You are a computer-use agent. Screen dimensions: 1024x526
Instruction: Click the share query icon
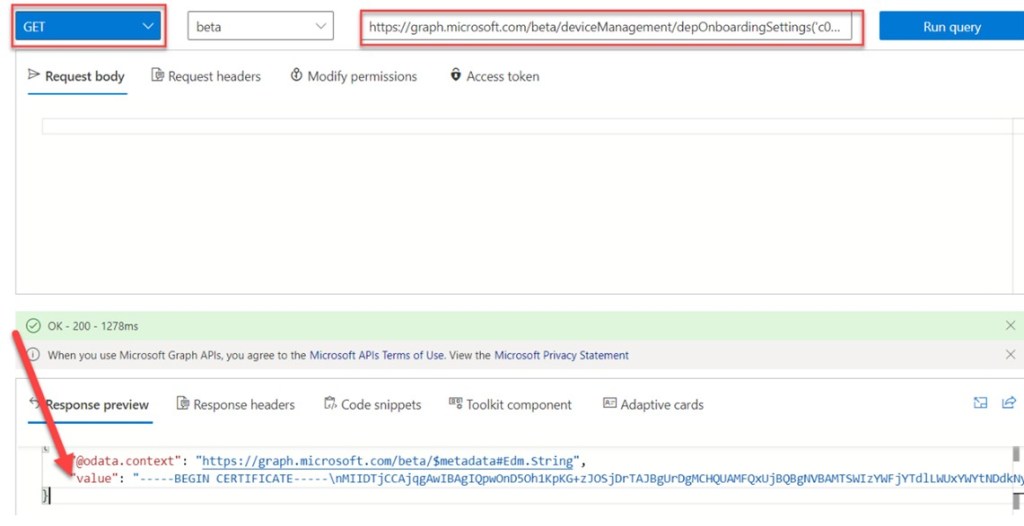point(1007,403)
